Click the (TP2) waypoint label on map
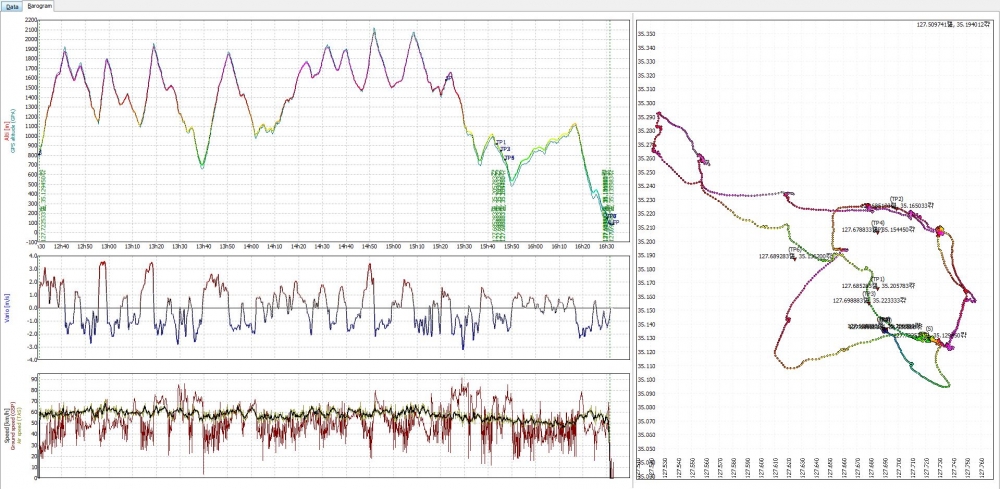 pos(896,199)
